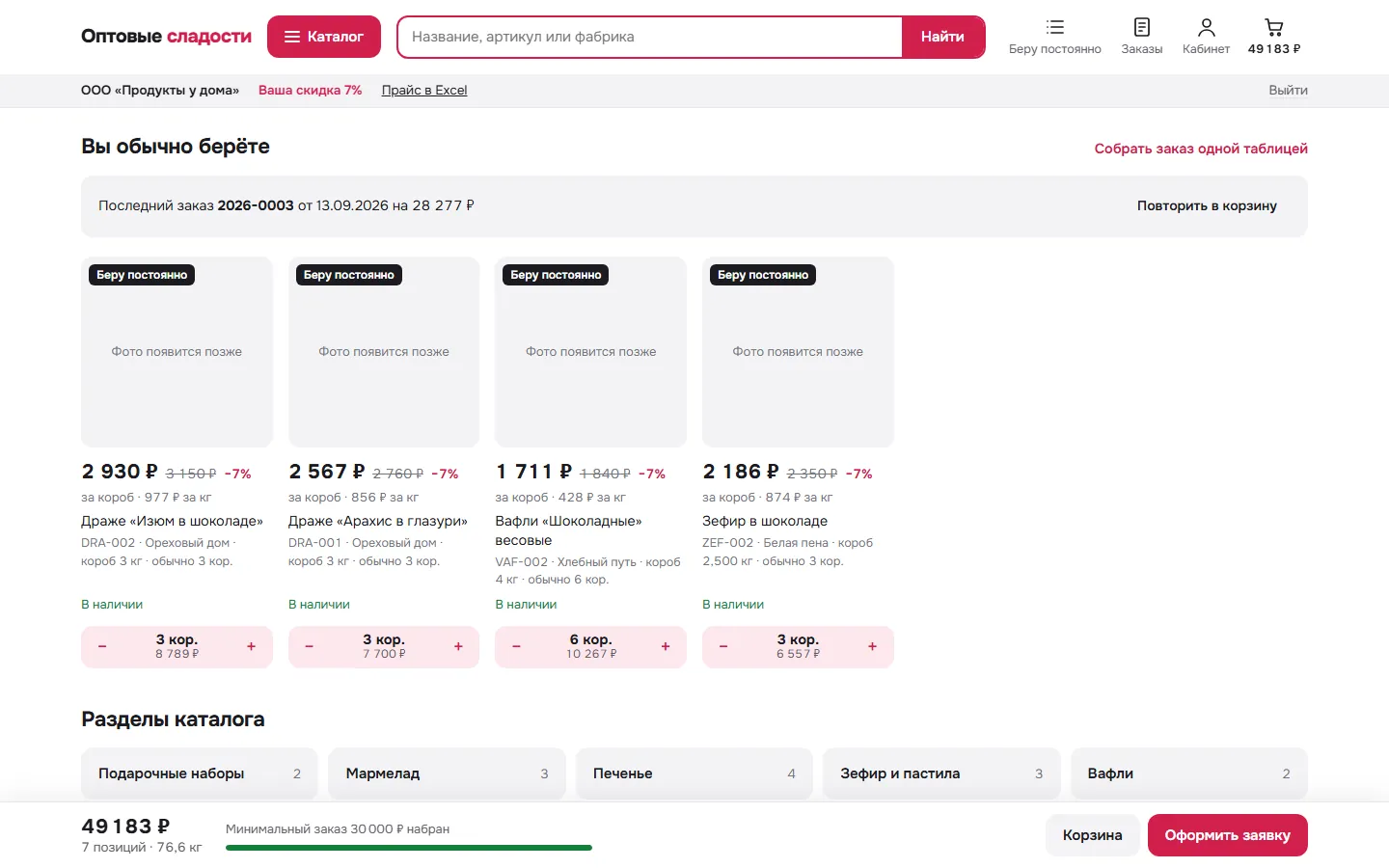Open the Подарочные наборы catalog section
The height and width of the screenshot is (868, 1389).
200,773
